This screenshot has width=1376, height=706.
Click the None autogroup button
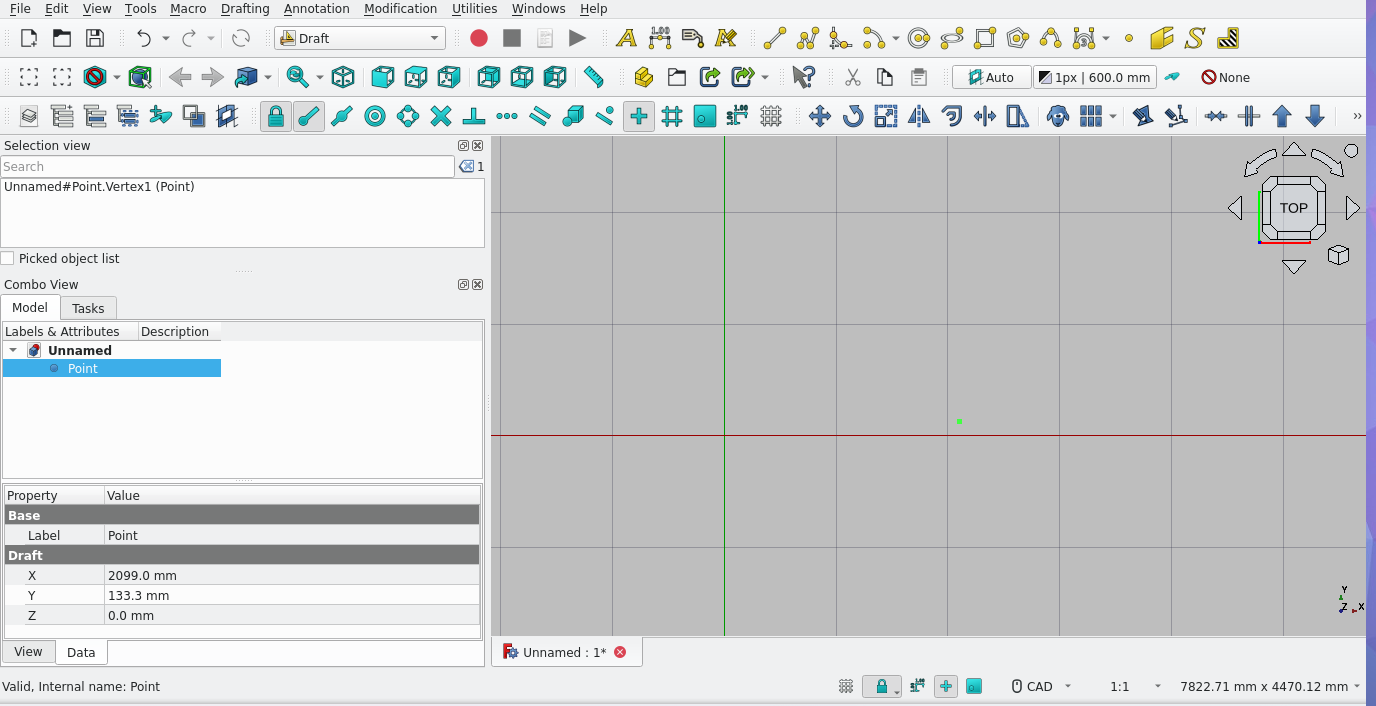coord(1225,77)
